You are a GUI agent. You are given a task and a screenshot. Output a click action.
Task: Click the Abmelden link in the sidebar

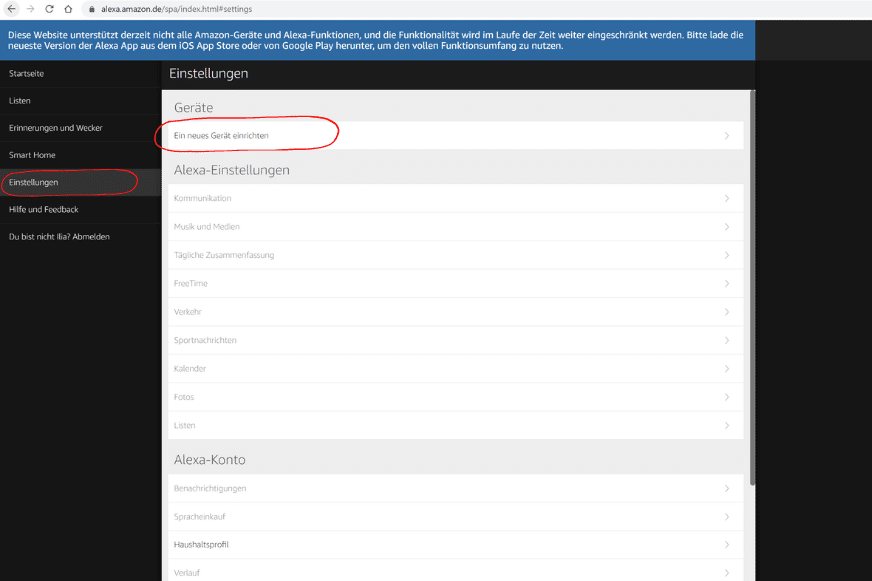click(93, 236)
